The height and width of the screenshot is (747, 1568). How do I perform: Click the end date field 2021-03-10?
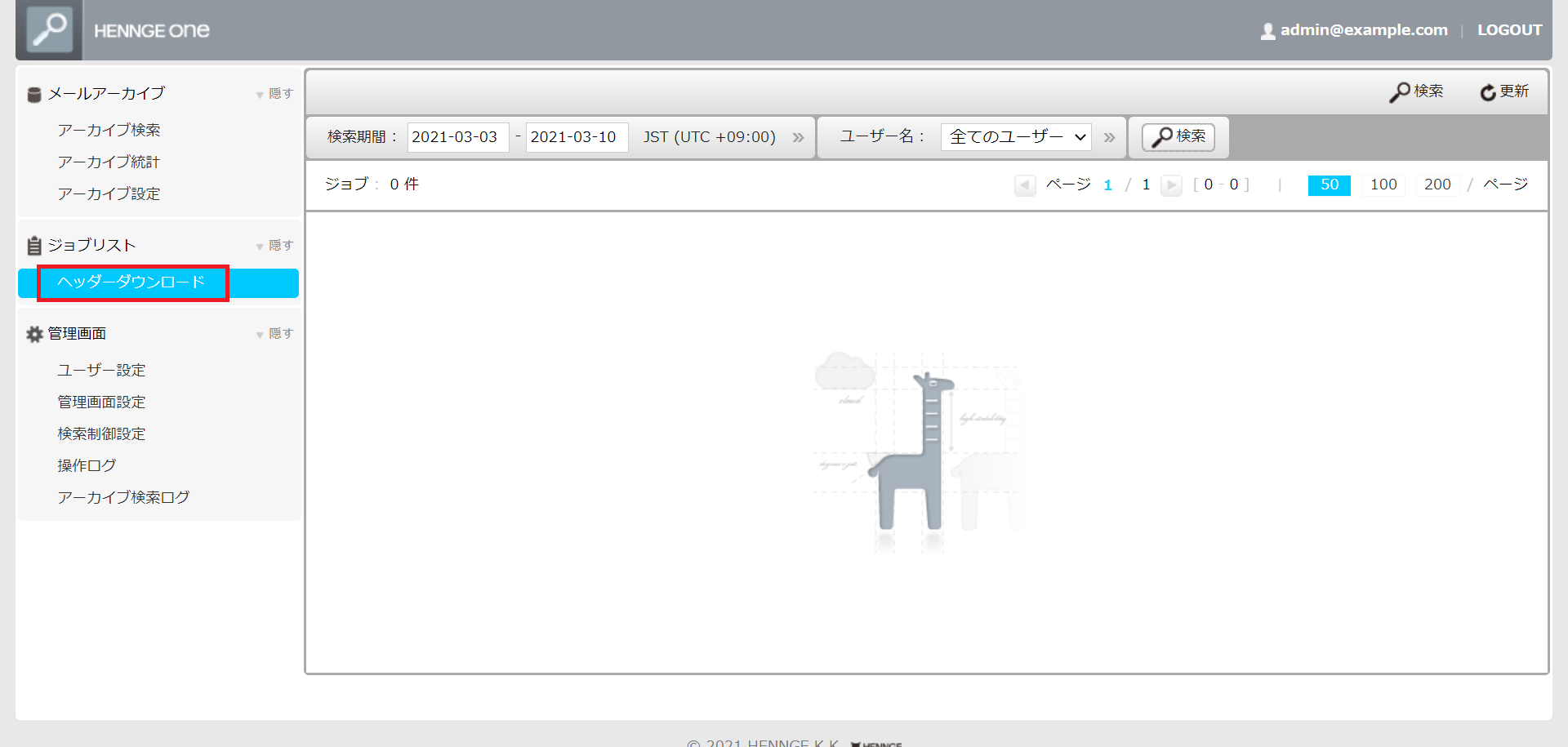pyautogui.click(x=577, y=137)
